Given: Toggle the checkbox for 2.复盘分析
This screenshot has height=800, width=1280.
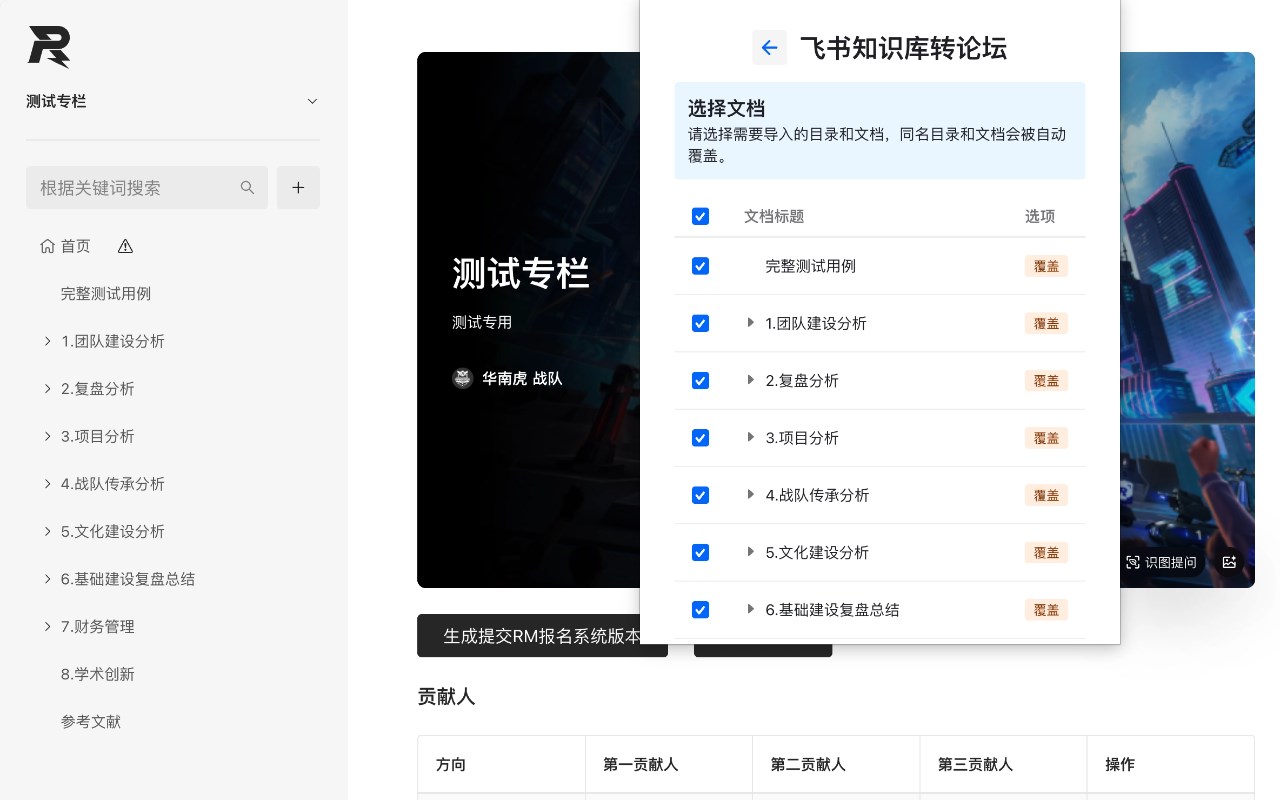Looking at the screenshot, I should click(700, 380).
